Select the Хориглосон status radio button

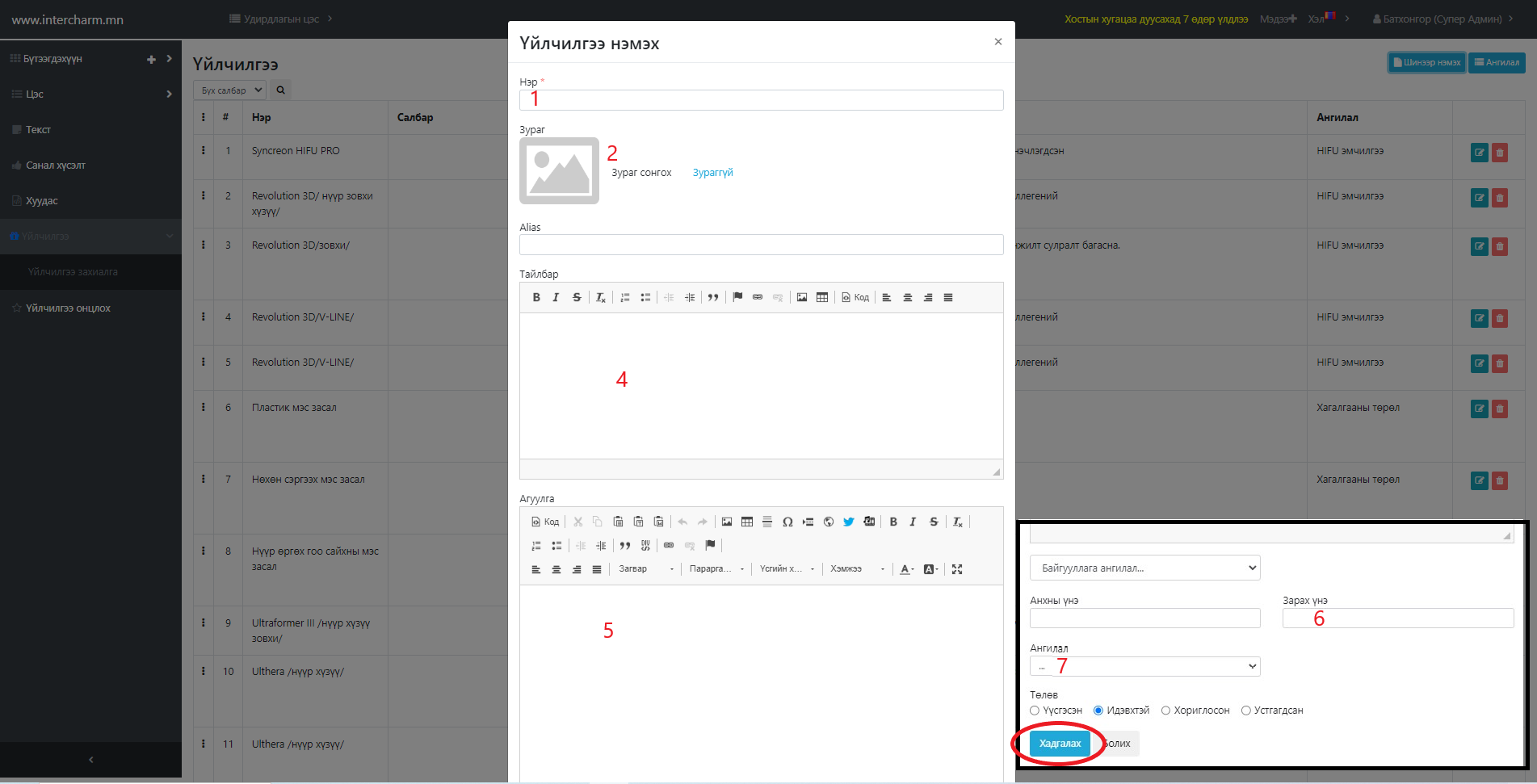[x=1165, y=711]
